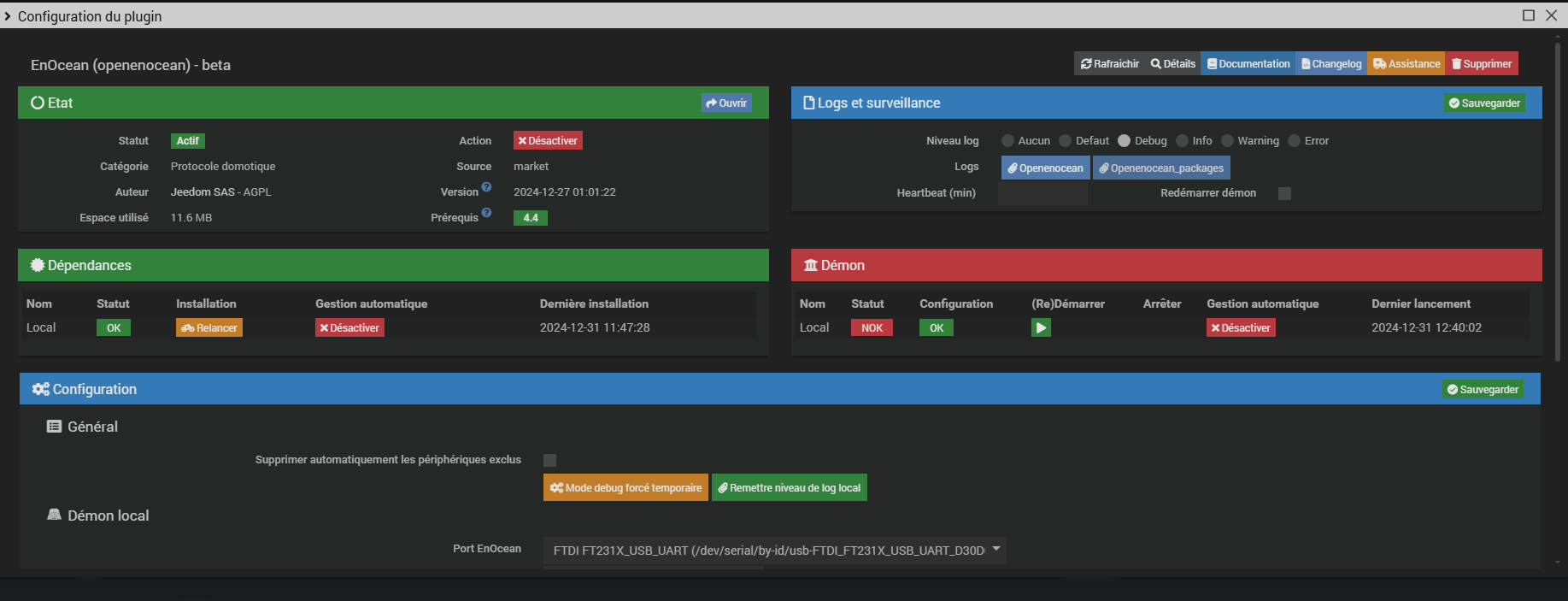This screenshot has width=1568, height=601.
Task: Save the Logs et surveillance settings
Action: tap(1483, 103)
